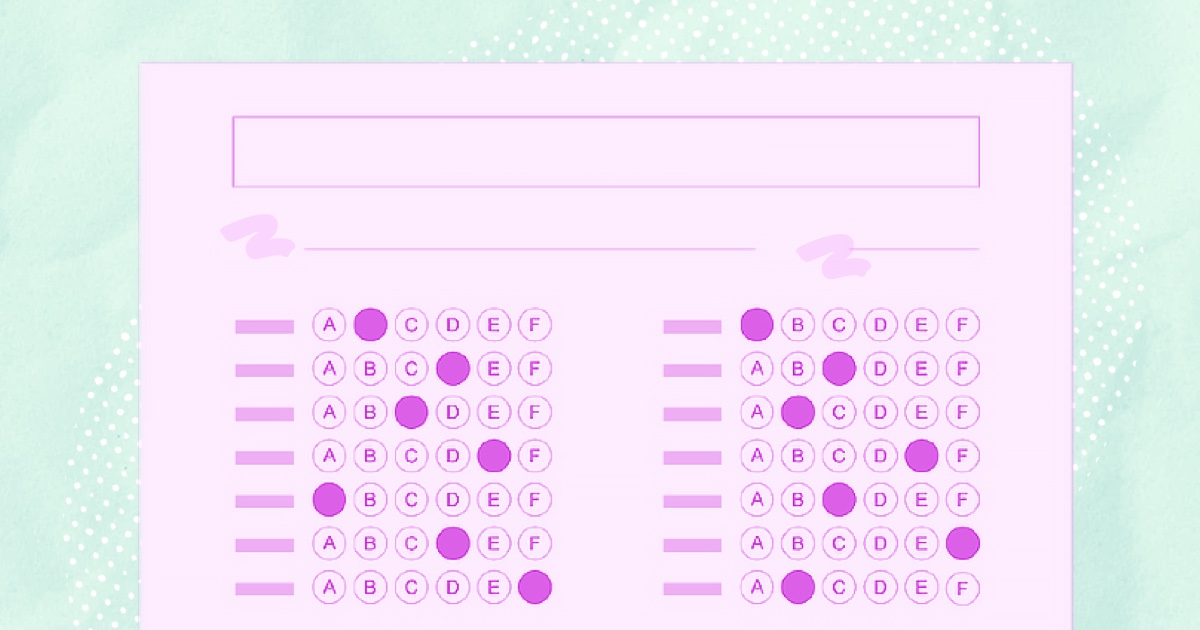
Task: Select bubble D in second right-column row
Action: (881, 369)
